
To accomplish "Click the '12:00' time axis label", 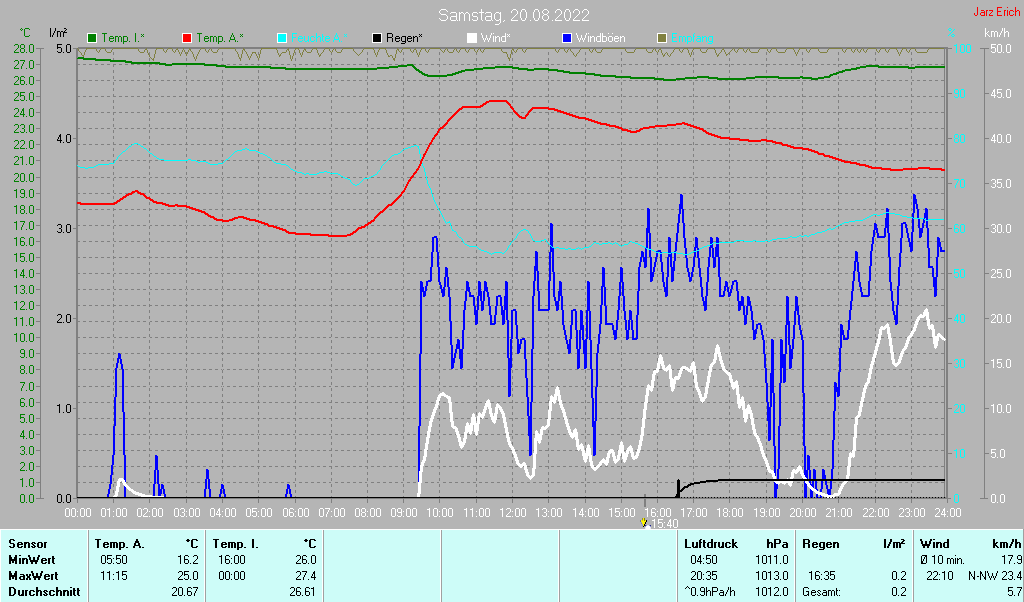I will click(x=513, y=513).
